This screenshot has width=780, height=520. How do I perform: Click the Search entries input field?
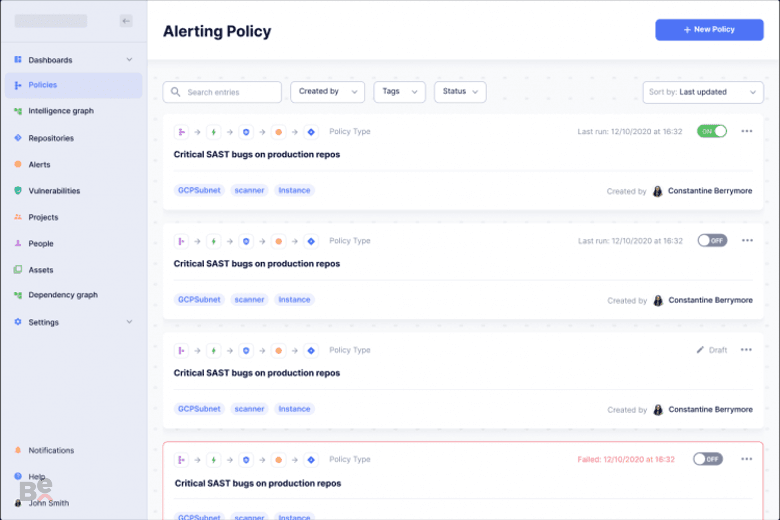tap(222, 92)
